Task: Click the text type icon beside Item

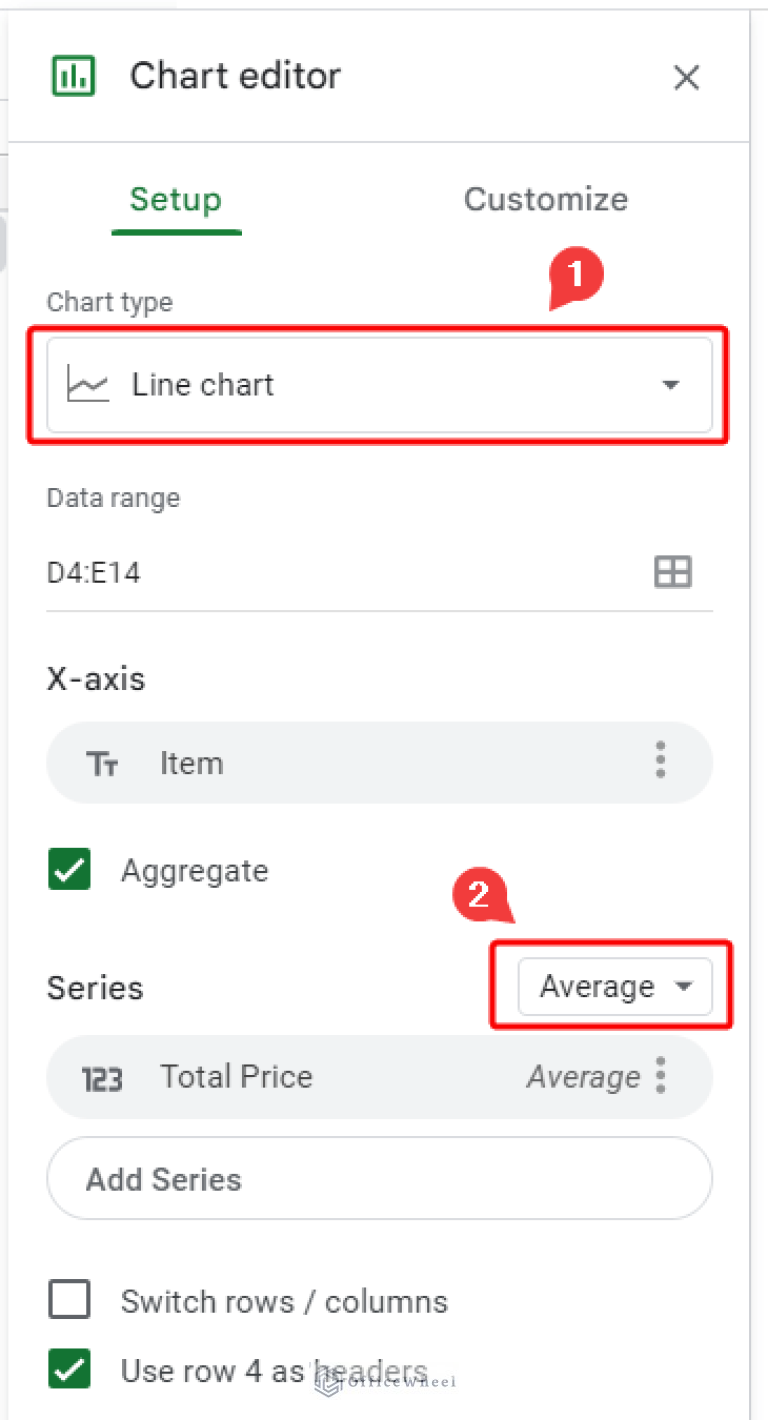Action: click(103, 765)
